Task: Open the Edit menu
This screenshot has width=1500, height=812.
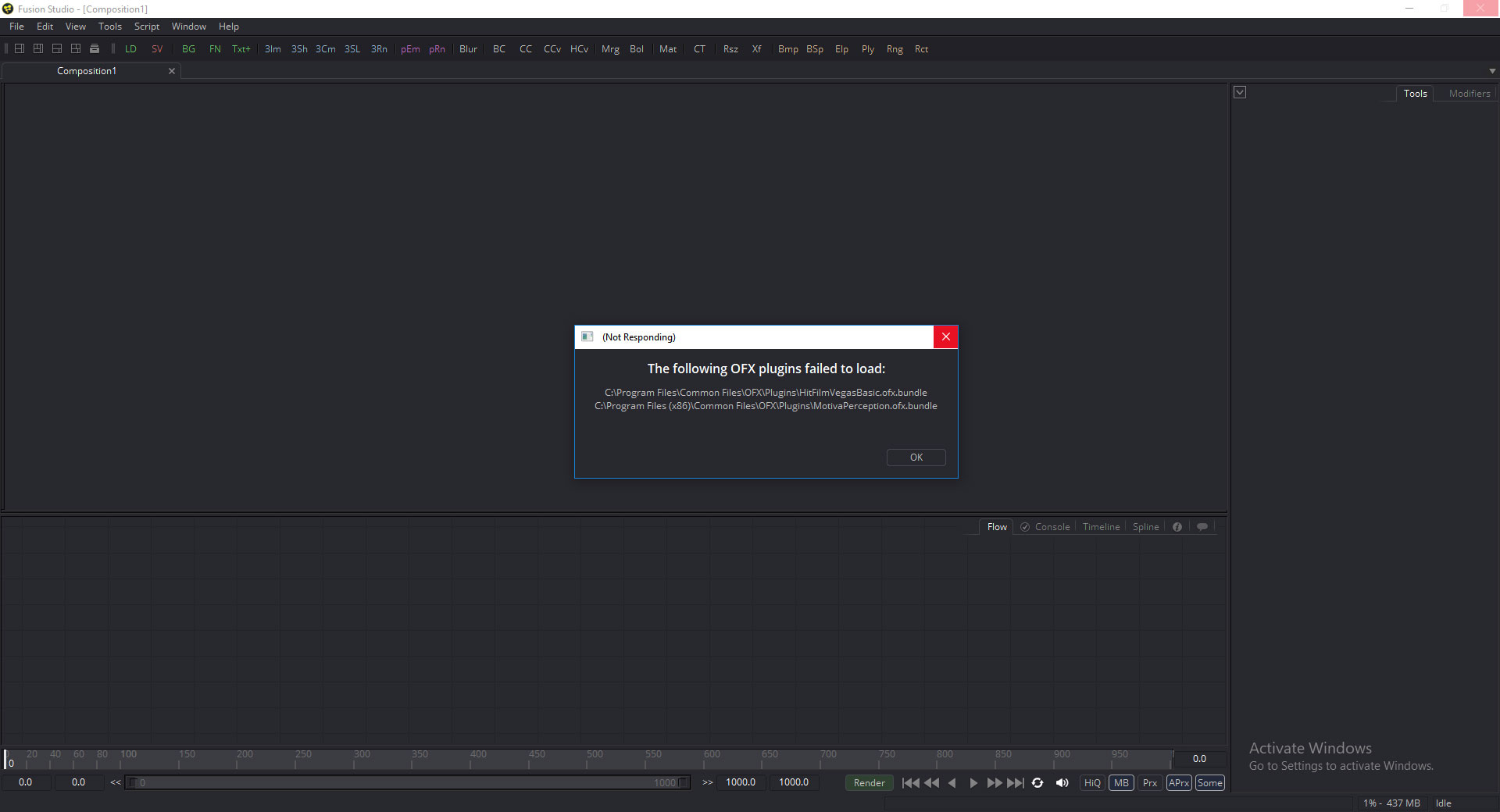Action: 45,27
